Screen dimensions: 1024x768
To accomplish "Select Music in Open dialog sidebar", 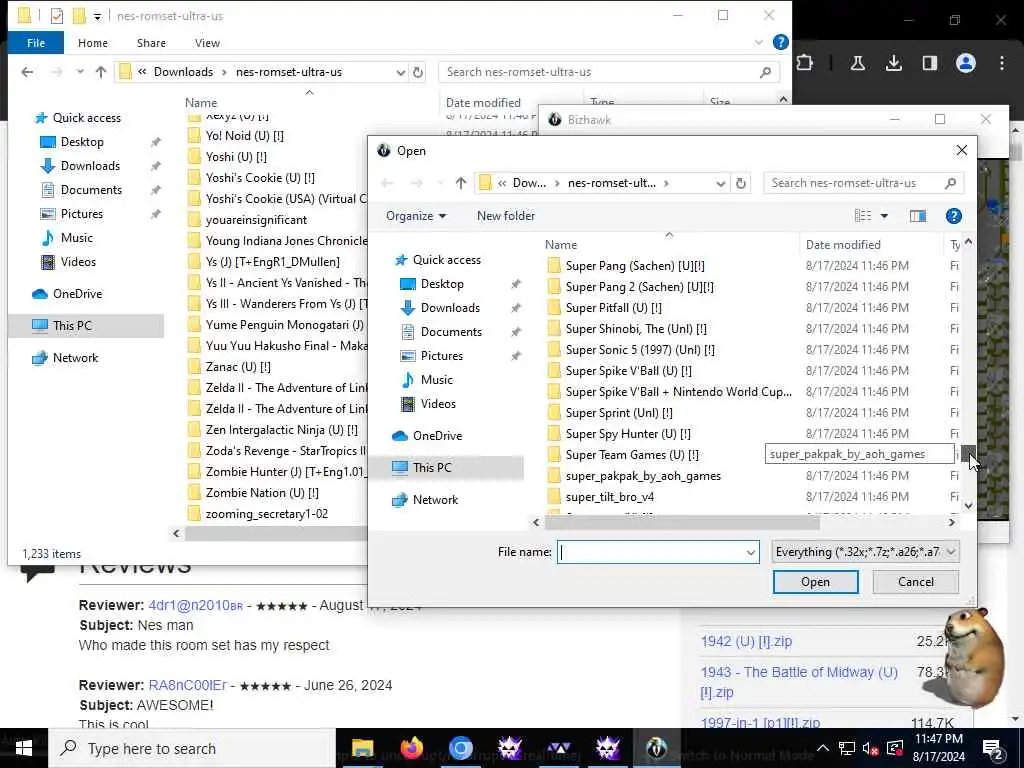I will click(x=436, y=379).
